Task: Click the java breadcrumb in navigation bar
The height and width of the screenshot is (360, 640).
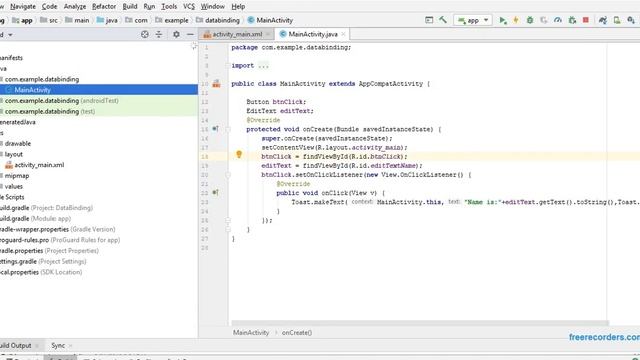Action: [107, 20]
